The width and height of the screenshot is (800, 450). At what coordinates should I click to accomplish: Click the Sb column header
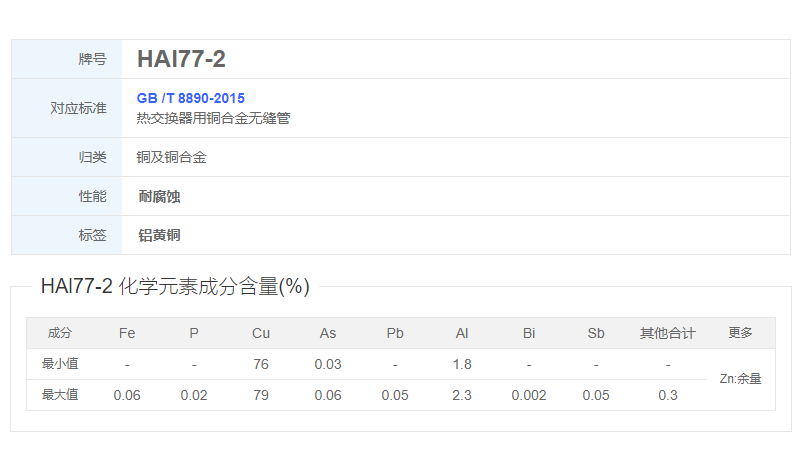coord(596,333)
